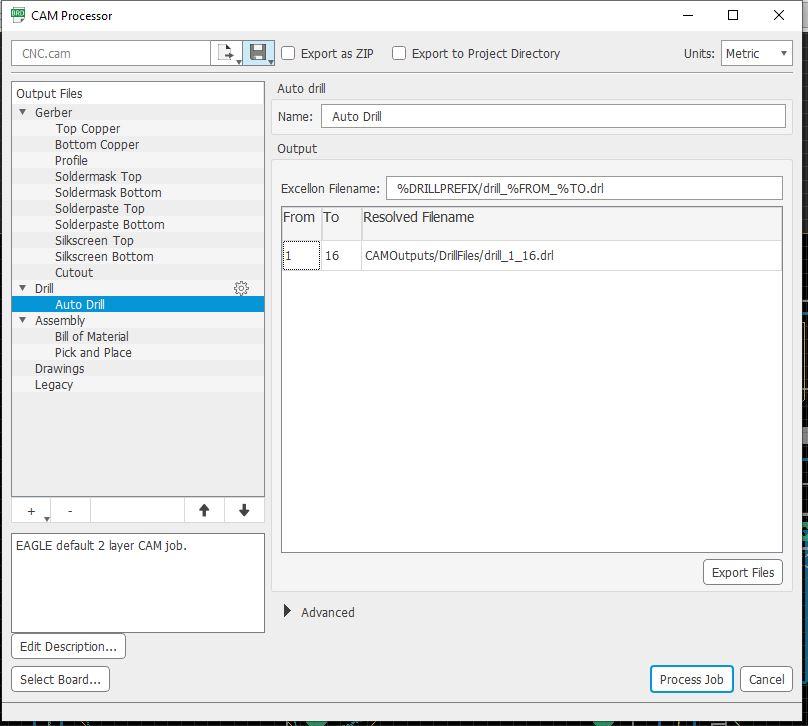Toggle Export to Project Directory checkbox
Viewport: 808px width, 726px height.
[x=399, y=53]
